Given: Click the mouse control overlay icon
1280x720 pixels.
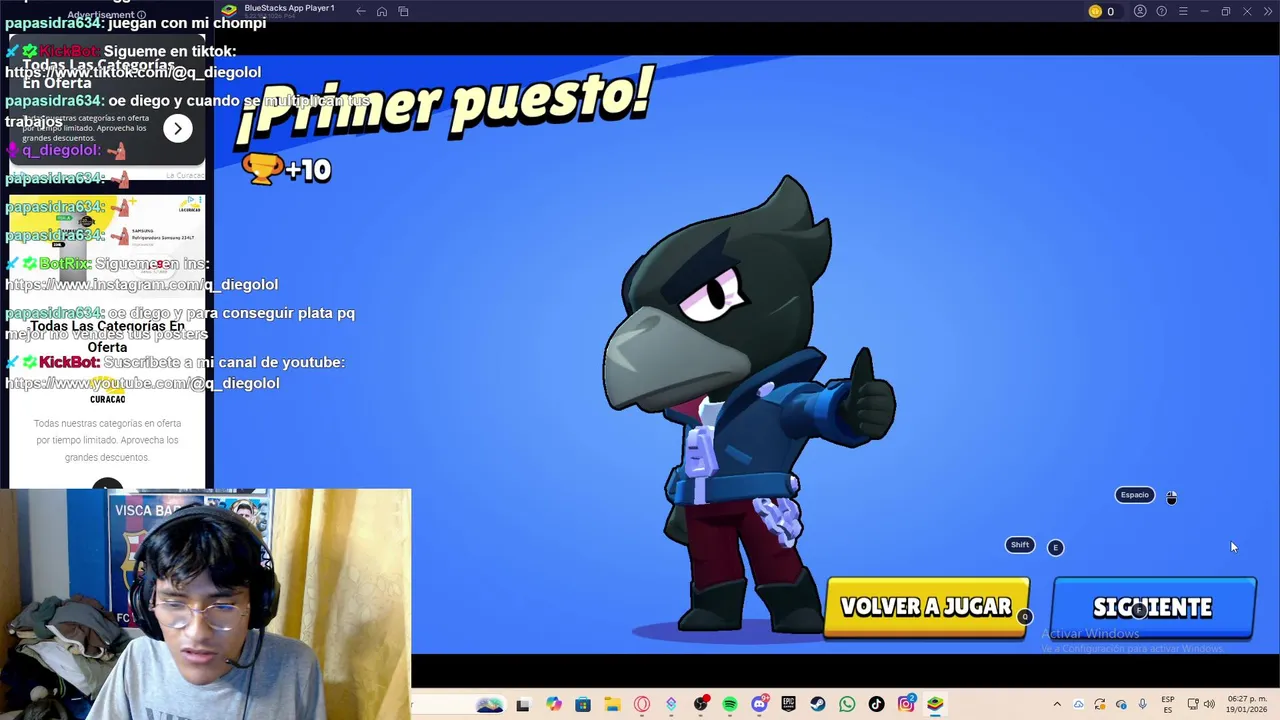Looking at the screenshot, I should pos(1172,497).
